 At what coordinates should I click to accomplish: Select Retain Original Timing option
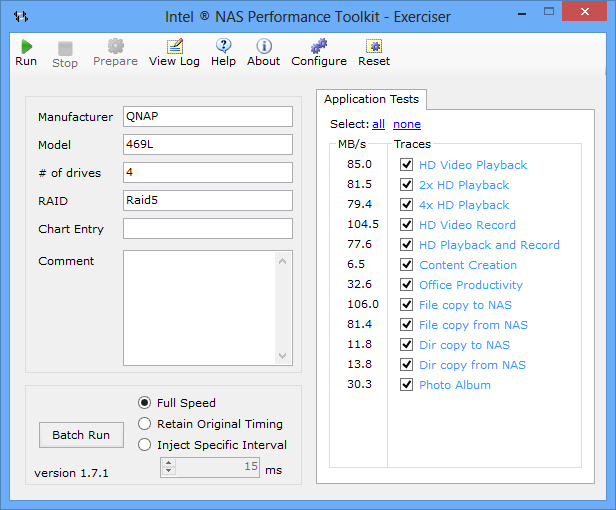pos(145,424)
